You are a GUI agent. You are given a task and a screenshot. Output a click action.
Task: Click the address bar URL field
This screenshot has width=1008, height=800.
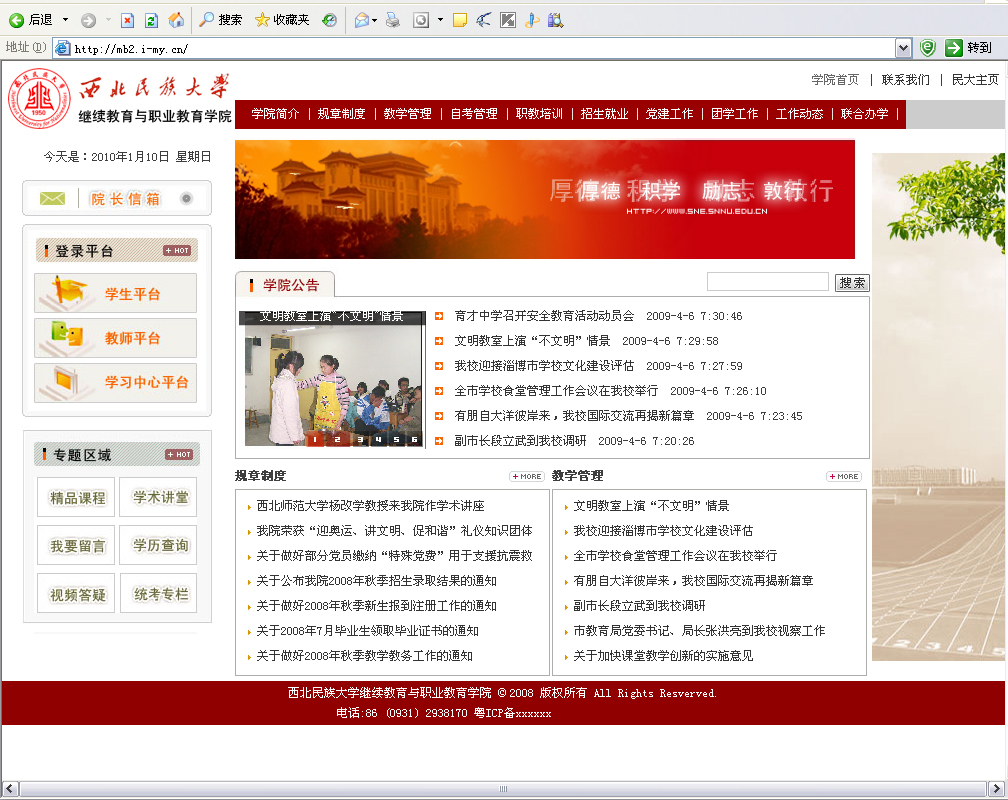point(476,48)
